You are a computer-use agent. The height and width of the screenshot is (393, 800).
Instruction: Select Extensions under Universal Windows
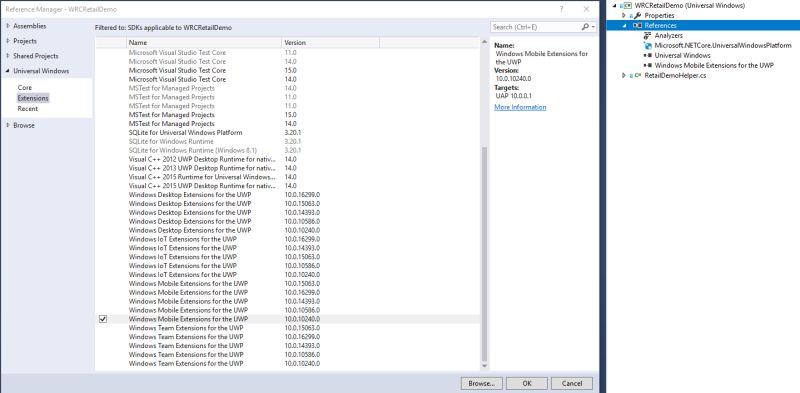[x=33, y=98]
